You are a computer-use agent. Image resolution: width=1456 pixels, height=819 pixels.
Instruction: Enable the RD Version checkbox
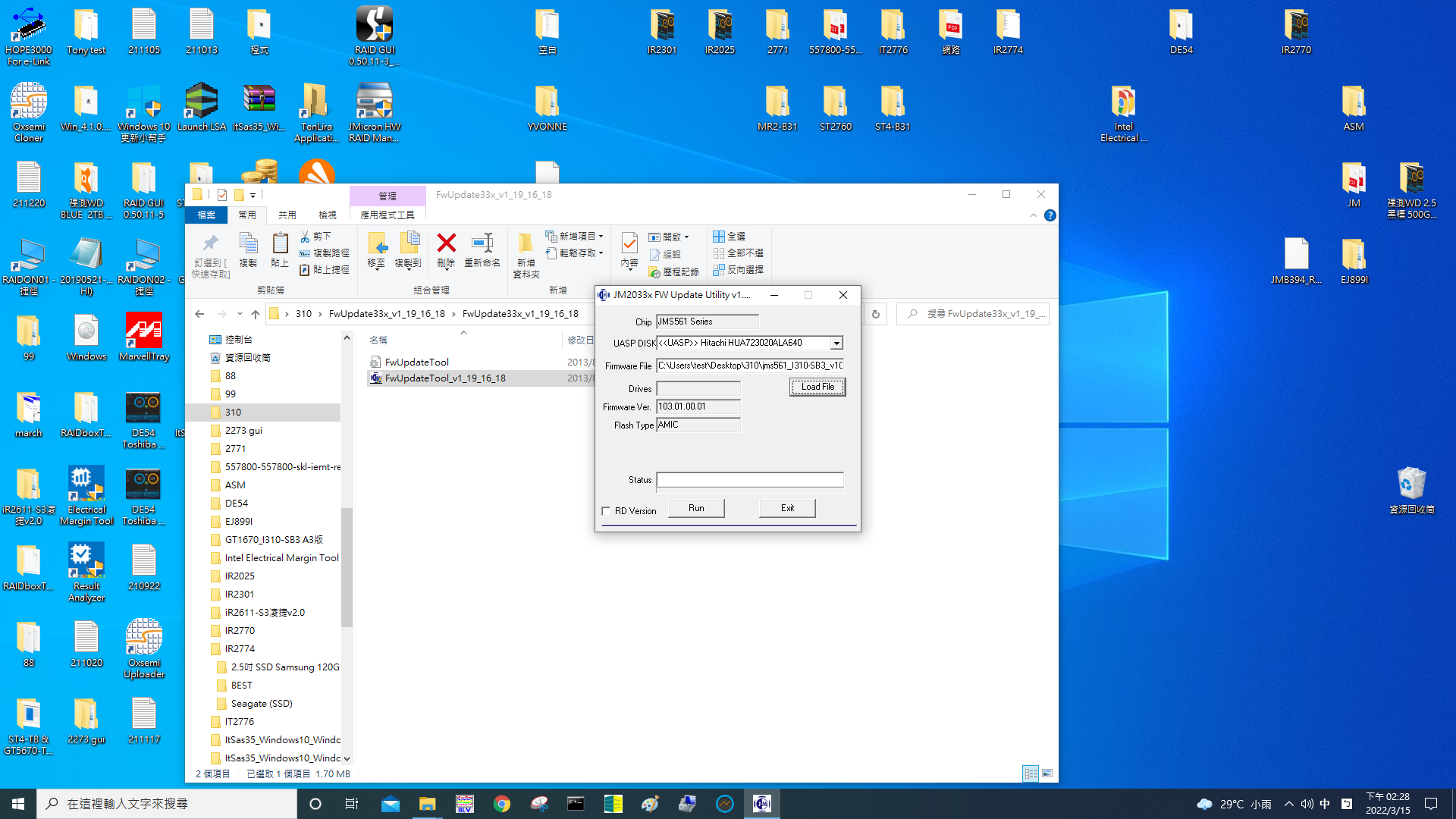tap(606, 511)
